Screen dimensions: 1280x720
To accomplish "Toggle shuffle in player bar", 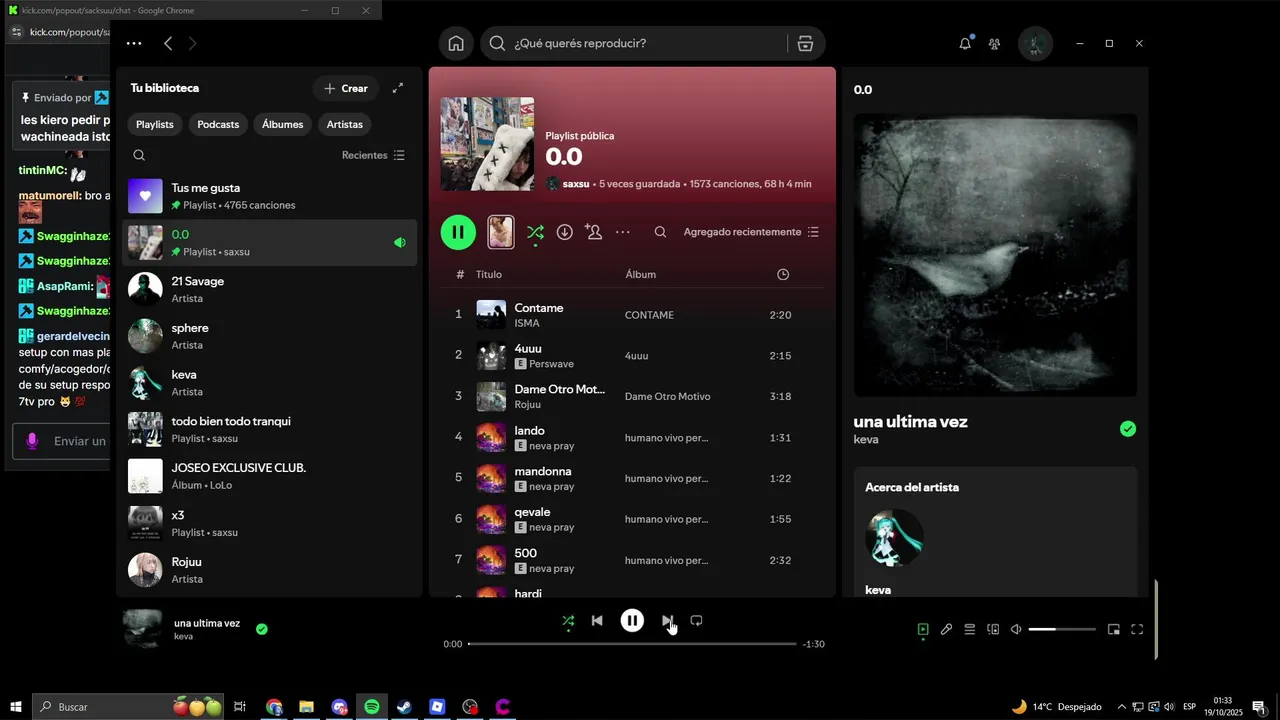I will [568, 620].
